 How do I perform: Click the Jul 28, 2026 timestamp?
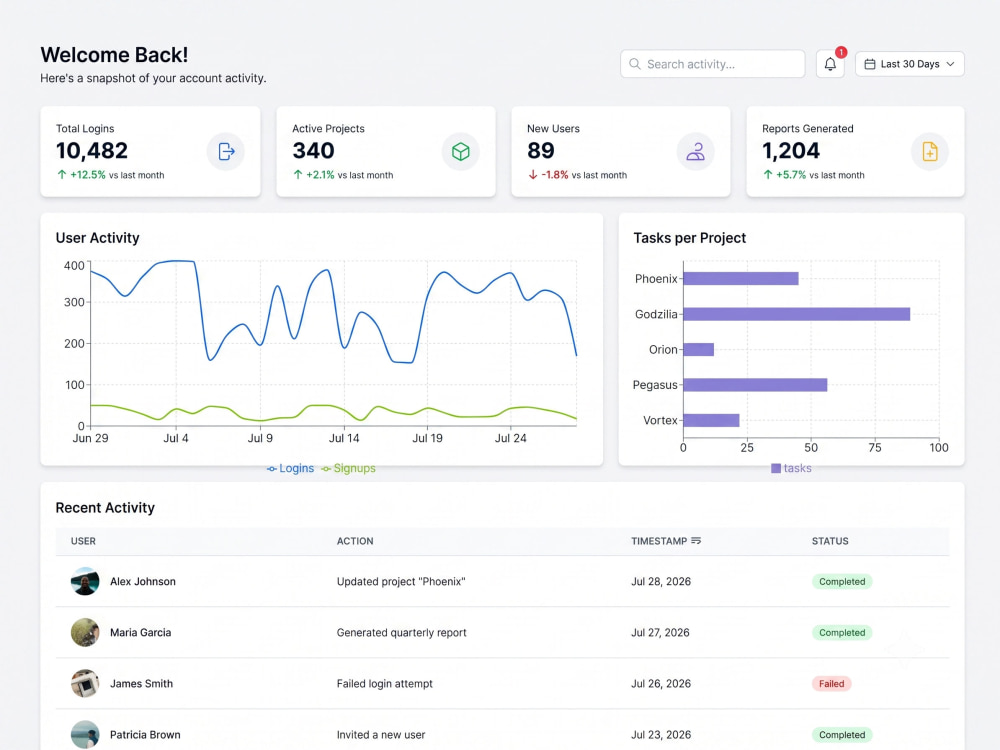pos(661,581)
